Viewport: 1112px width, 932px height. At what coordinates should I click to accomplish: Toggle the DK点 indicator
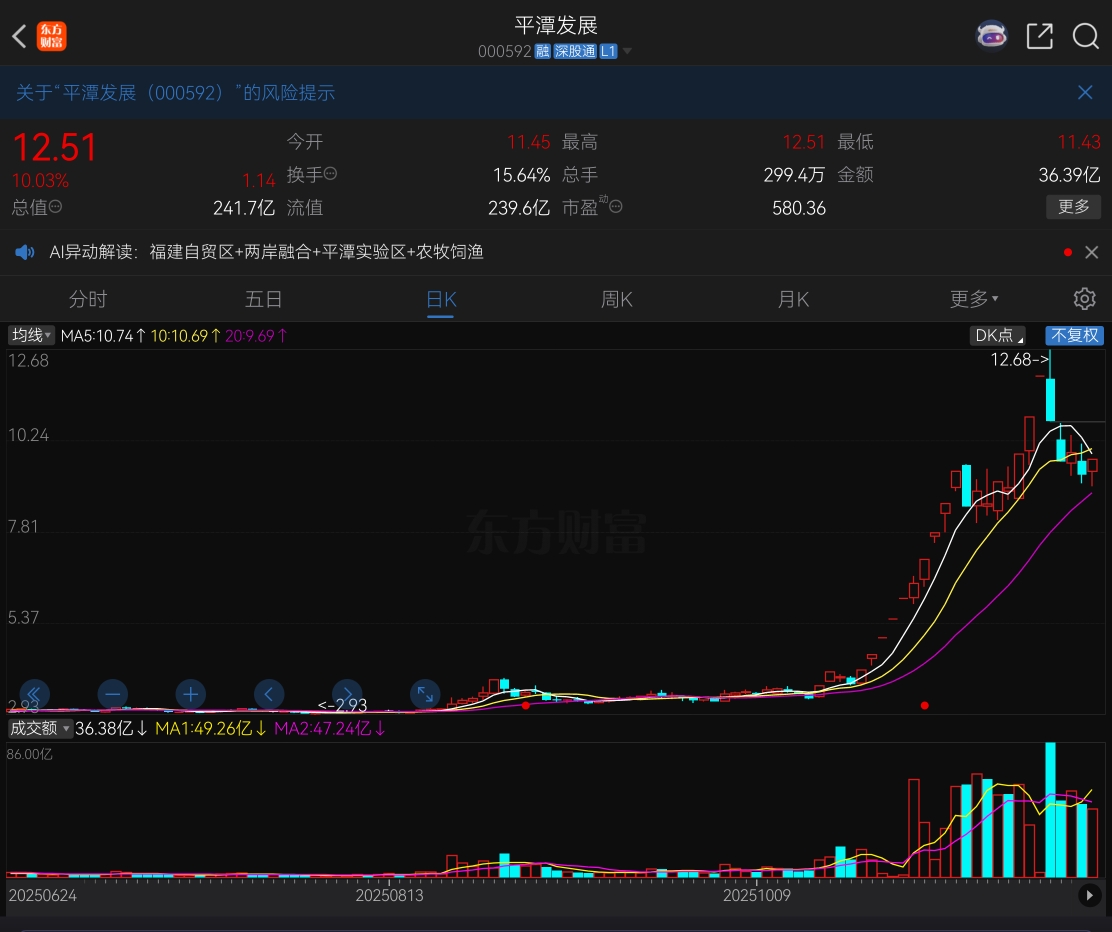point(997,335)
